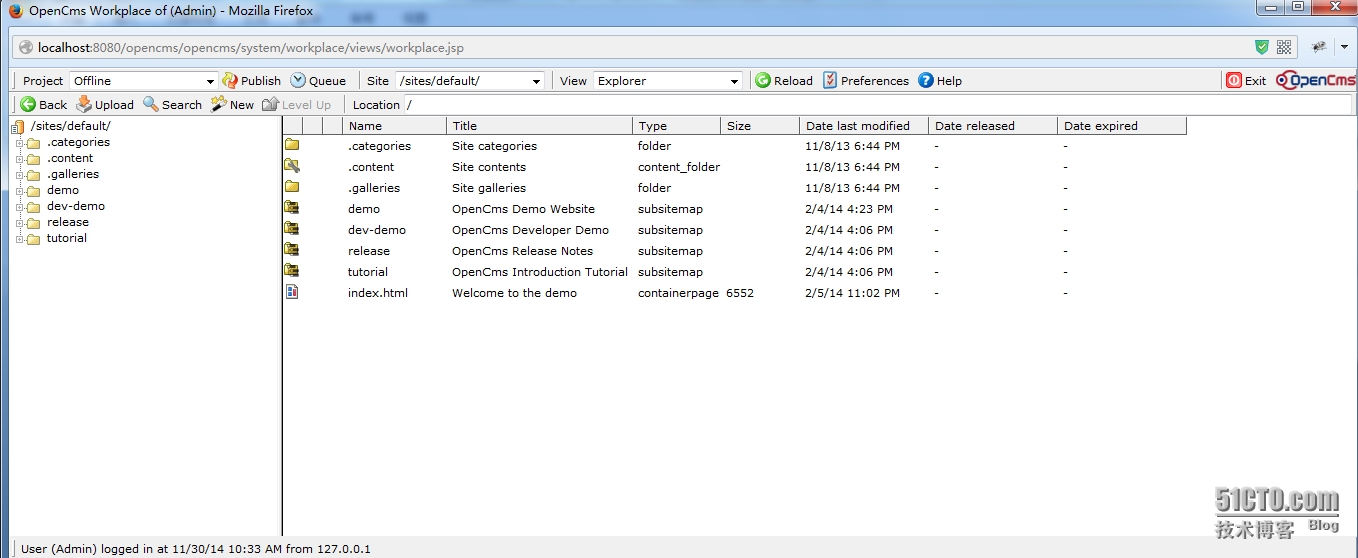This screenshot has height=558, width=1358.
Task: Create a New resource with wand icon
Action: coord(219,104)
